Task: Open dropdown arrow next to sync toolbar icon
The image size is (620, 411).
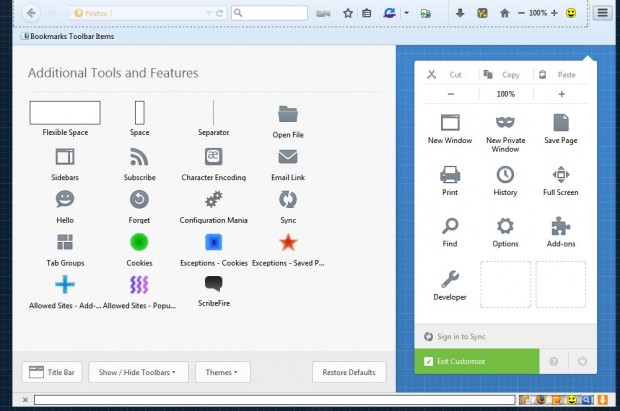Action: (406, 13)
